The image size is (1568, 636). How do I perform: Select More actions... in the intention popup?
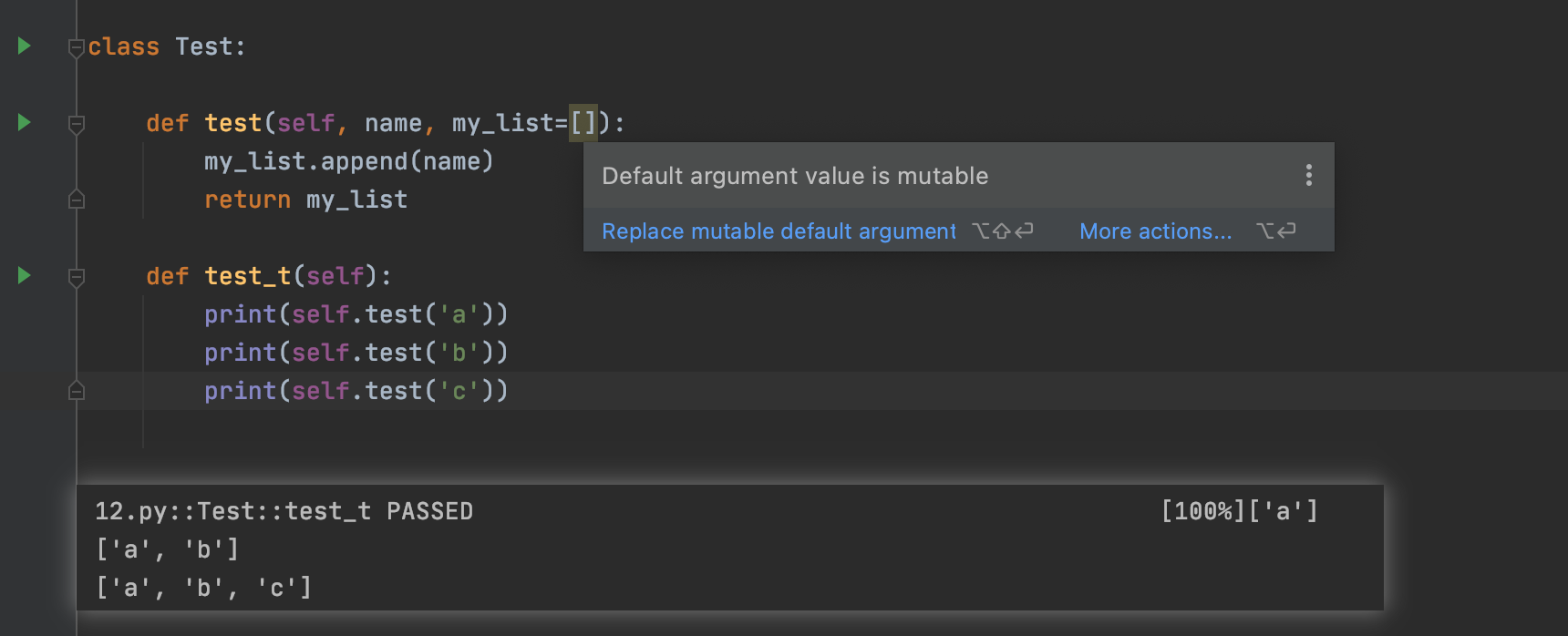click(x=1154, y=231)
